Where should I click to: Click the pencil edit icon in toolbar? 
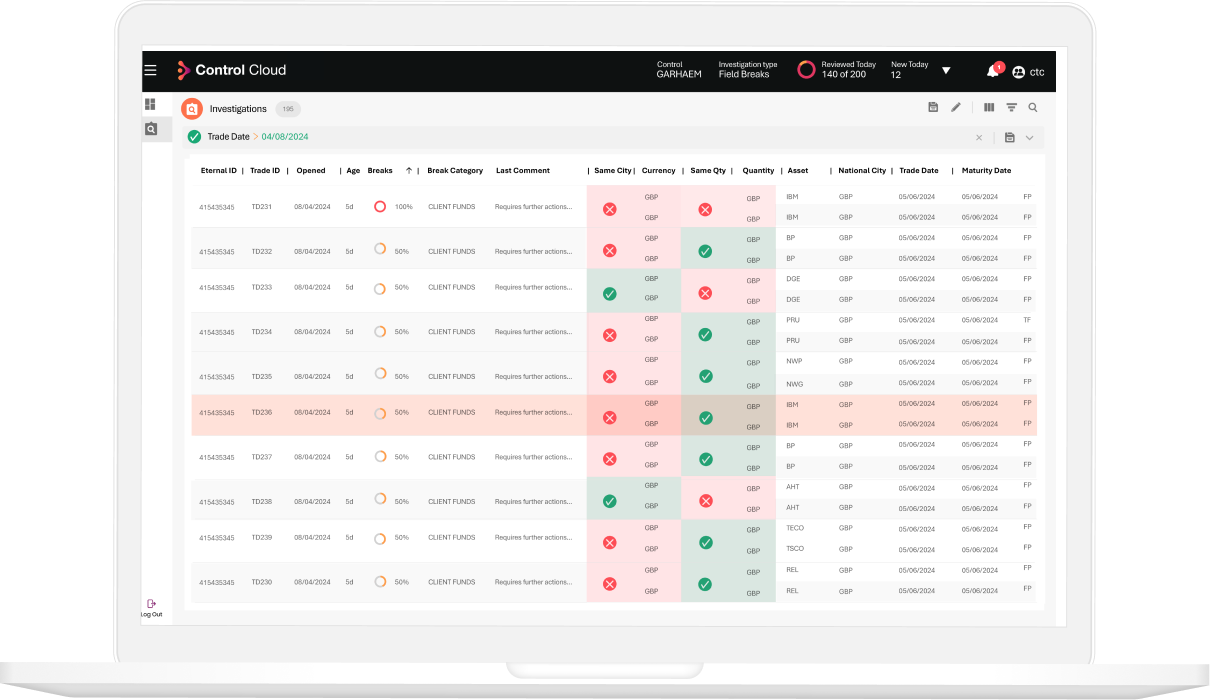coord(956,107)
